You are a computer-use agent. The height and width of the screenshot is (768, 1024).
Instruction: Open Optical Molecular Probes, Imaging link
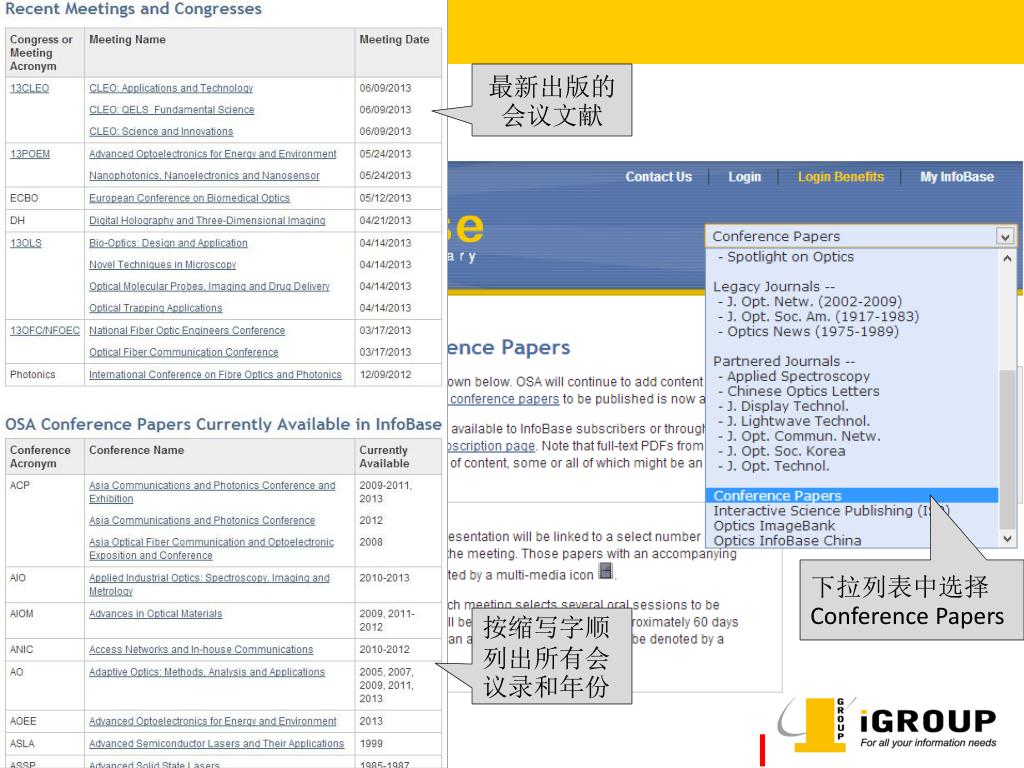tap(210, 286)
